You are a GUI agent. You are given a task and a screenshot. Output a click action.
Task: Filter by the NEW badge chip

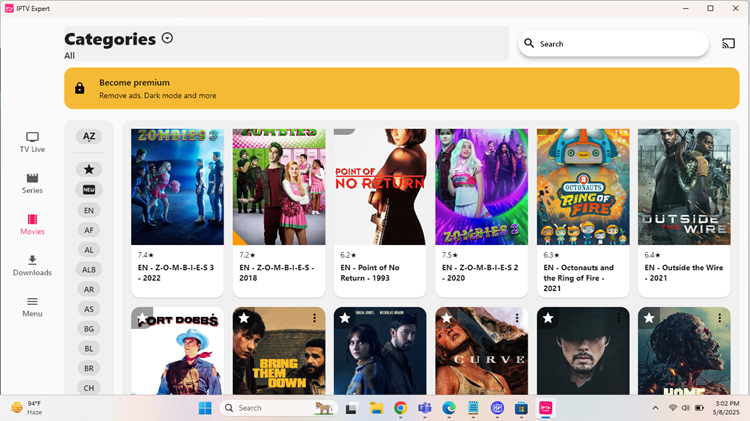[89, 190]
